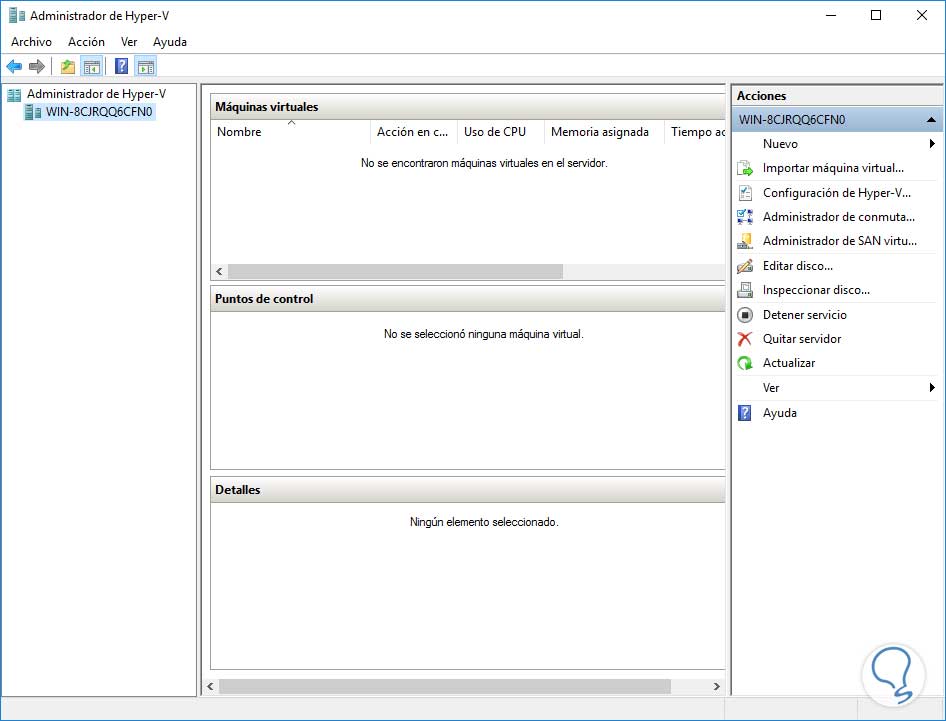Open Administrador de conmuta... action
This screenshot has width=946, height=721.
point(839,217)
